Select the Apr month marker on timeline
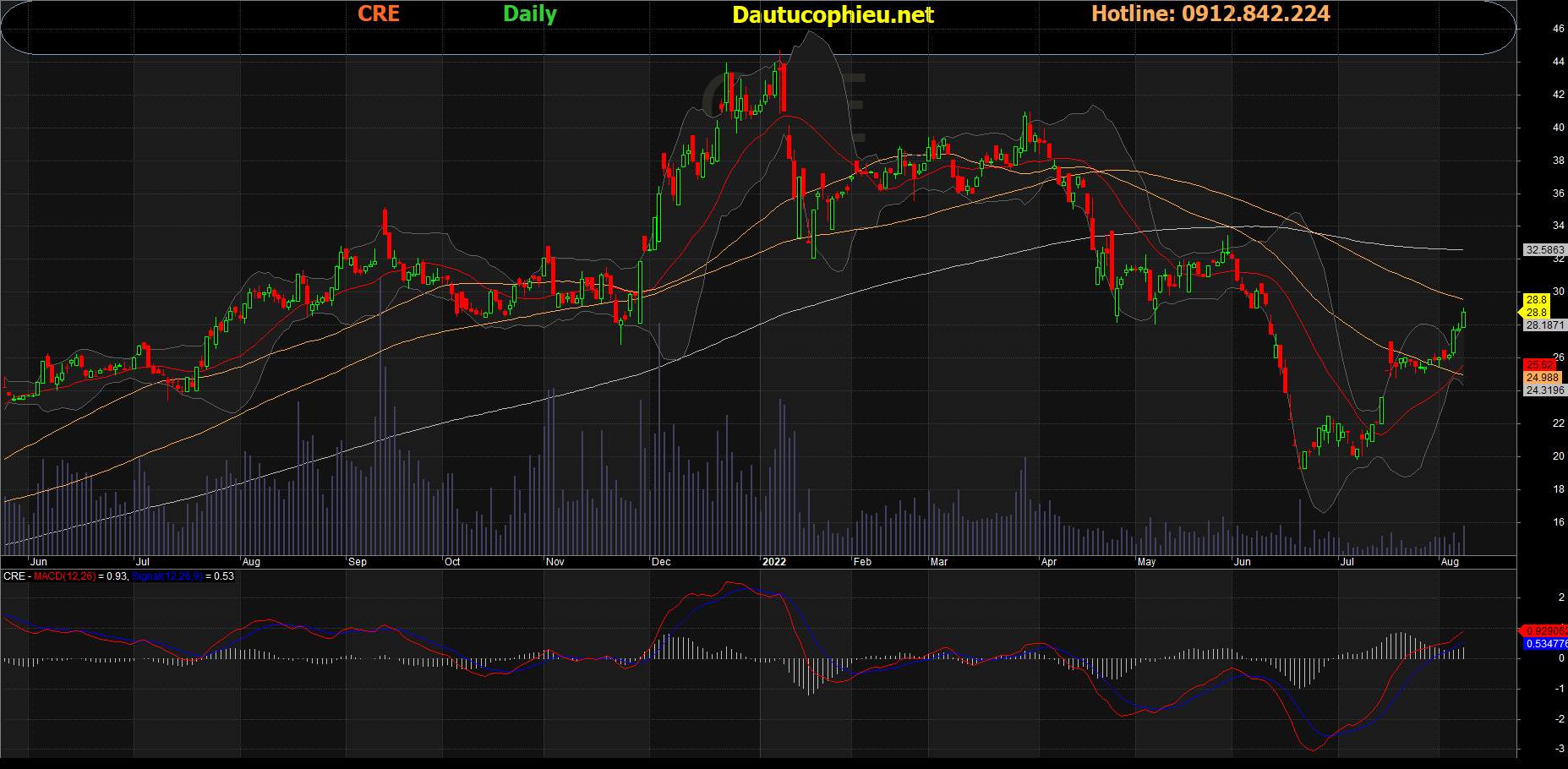This screenshot has height=769, width=1568. point(1049,562)
